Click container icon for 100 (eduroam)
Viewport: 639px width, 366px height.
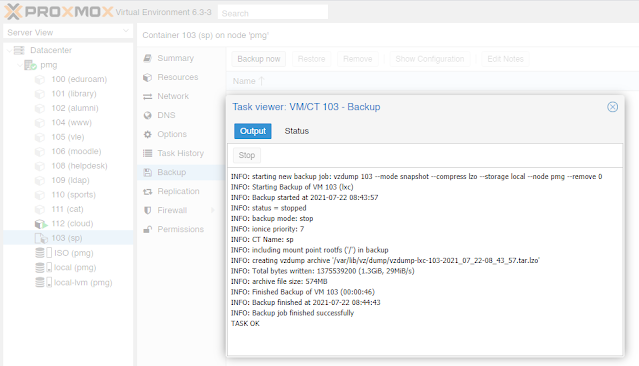40,79
